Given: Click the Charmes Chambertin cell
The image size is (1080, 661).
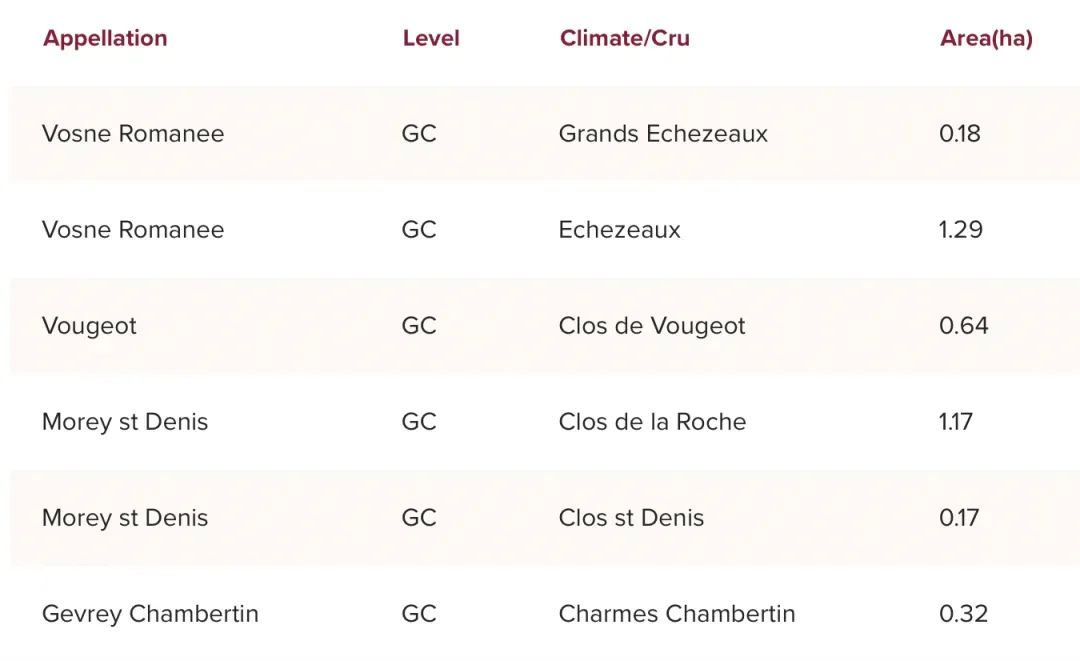Looking at the screenshot, I should pyautogui.click(x=677, y=614).
